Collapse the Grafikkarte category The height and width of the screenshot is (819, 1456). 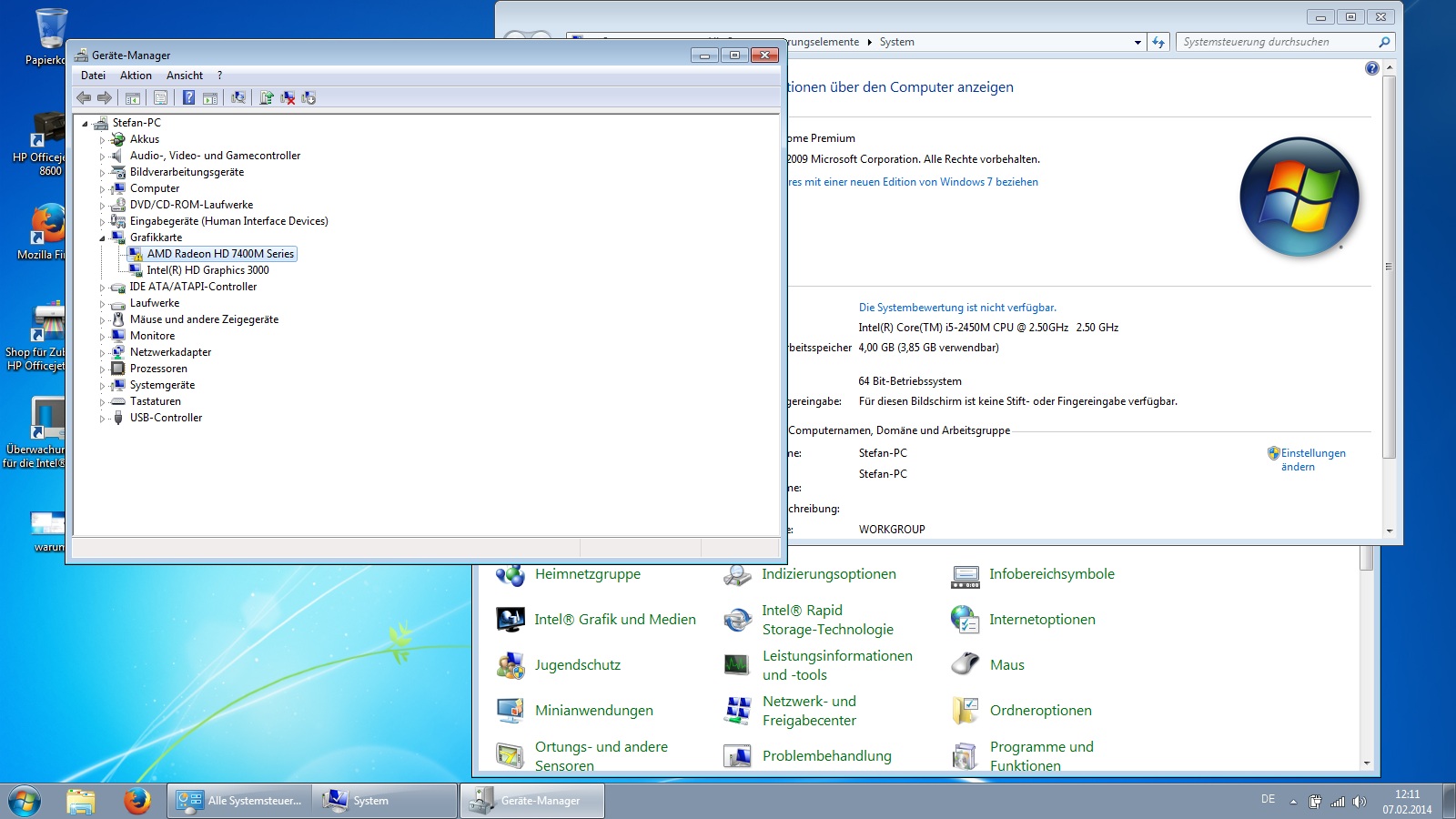tap(102, 238)
